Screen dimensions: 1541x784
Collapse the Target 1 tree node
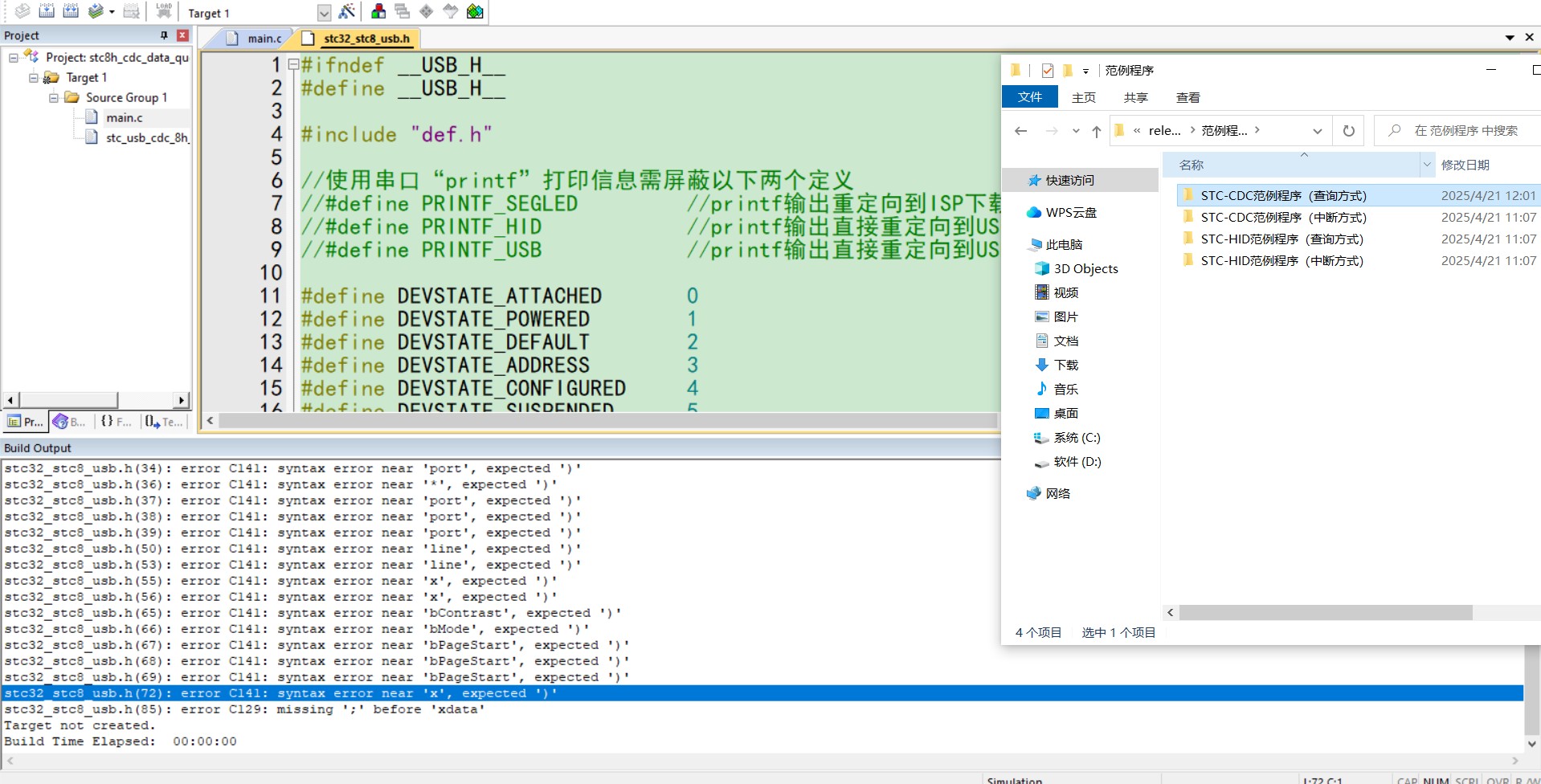[x=34, y=78]
